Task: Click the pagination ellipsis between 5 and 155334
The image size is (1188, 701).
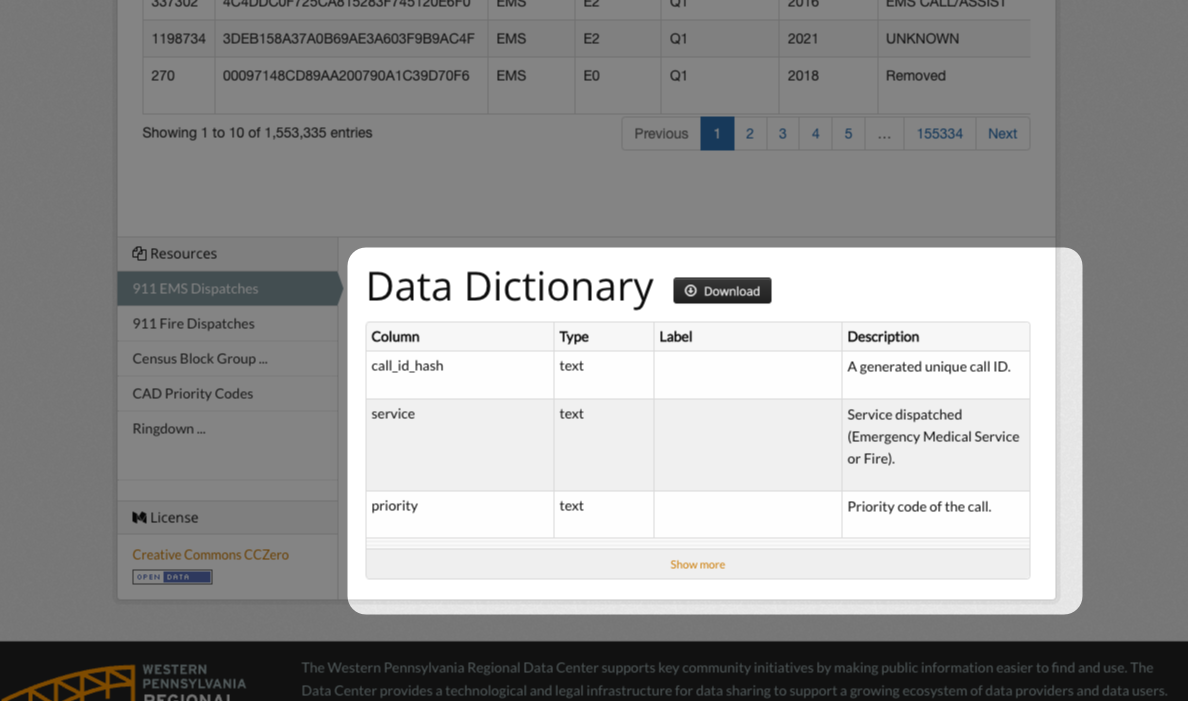Action: [884, 133]
